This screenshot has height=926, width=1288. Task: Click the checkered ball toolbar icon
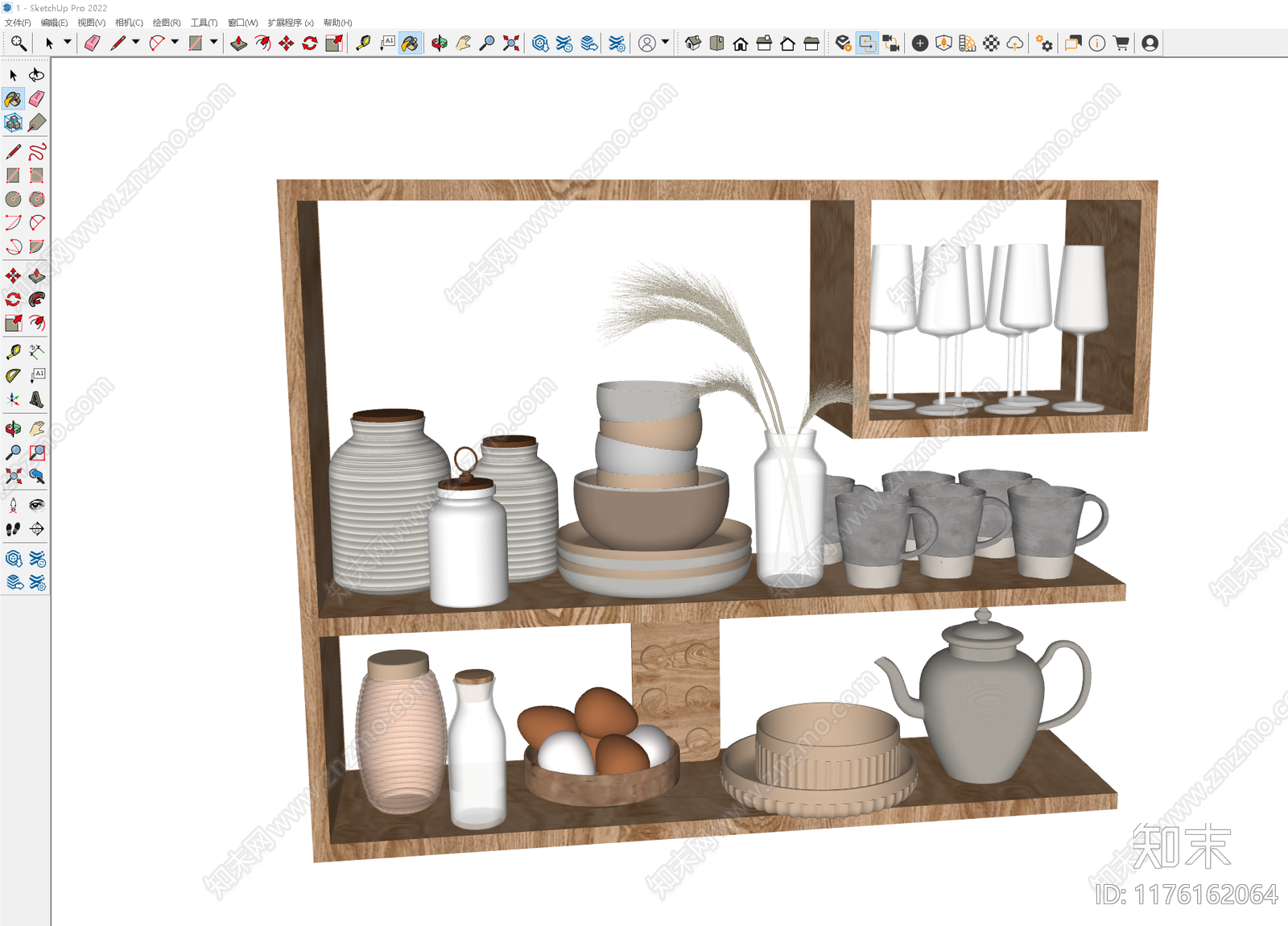pyautogui.click(x=992, y=43)
